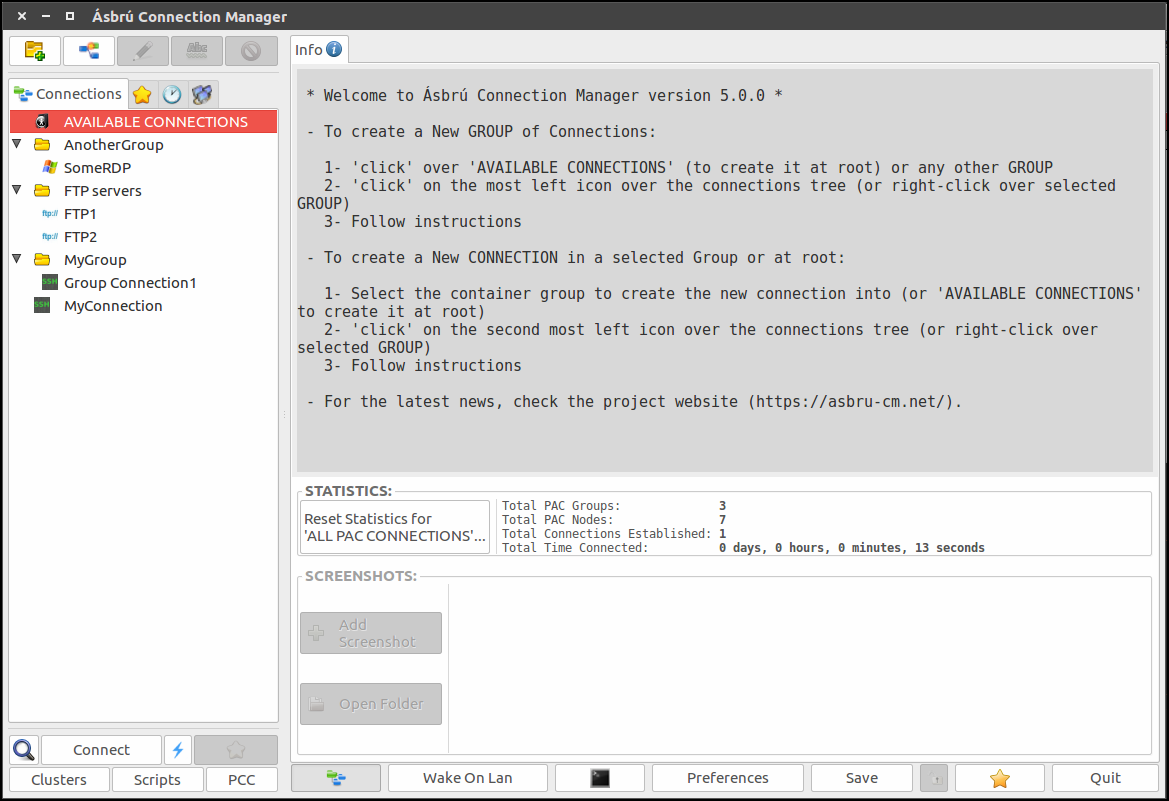Click Reset Statistics for ALL PAC CONNECTIONS
Screen dimensions: 1169x801
(394, 527)
